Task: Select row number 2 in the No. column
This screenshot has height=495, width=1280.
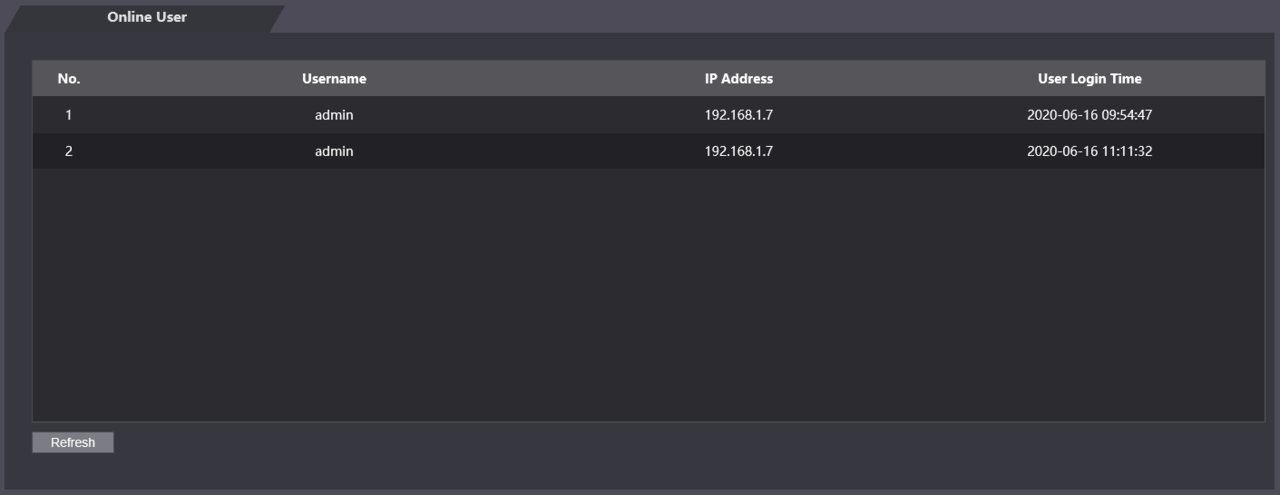Action: 69,152
